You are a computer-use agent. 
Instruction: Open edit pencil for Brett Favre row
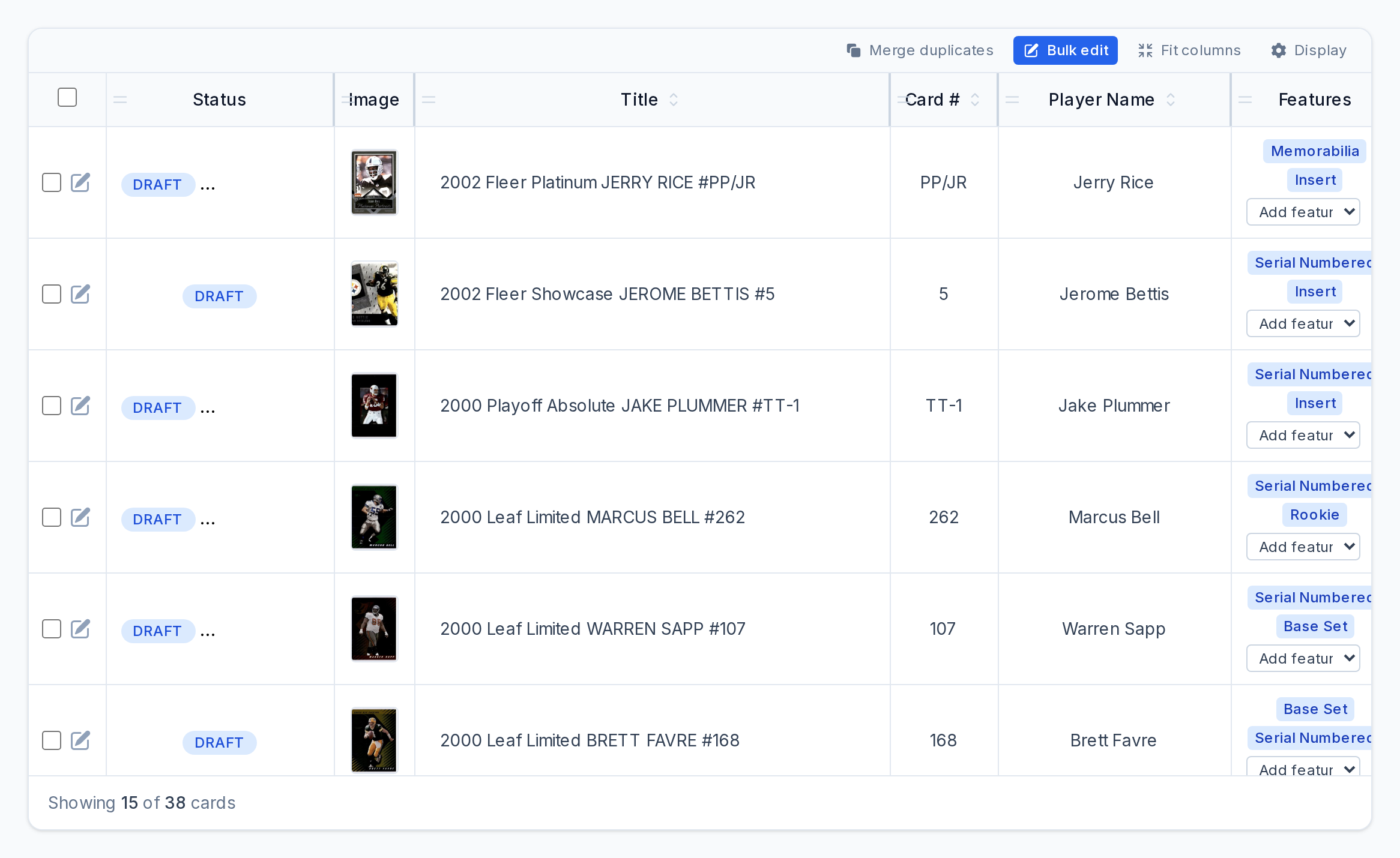pyautogui.click(x=80, y=740)
